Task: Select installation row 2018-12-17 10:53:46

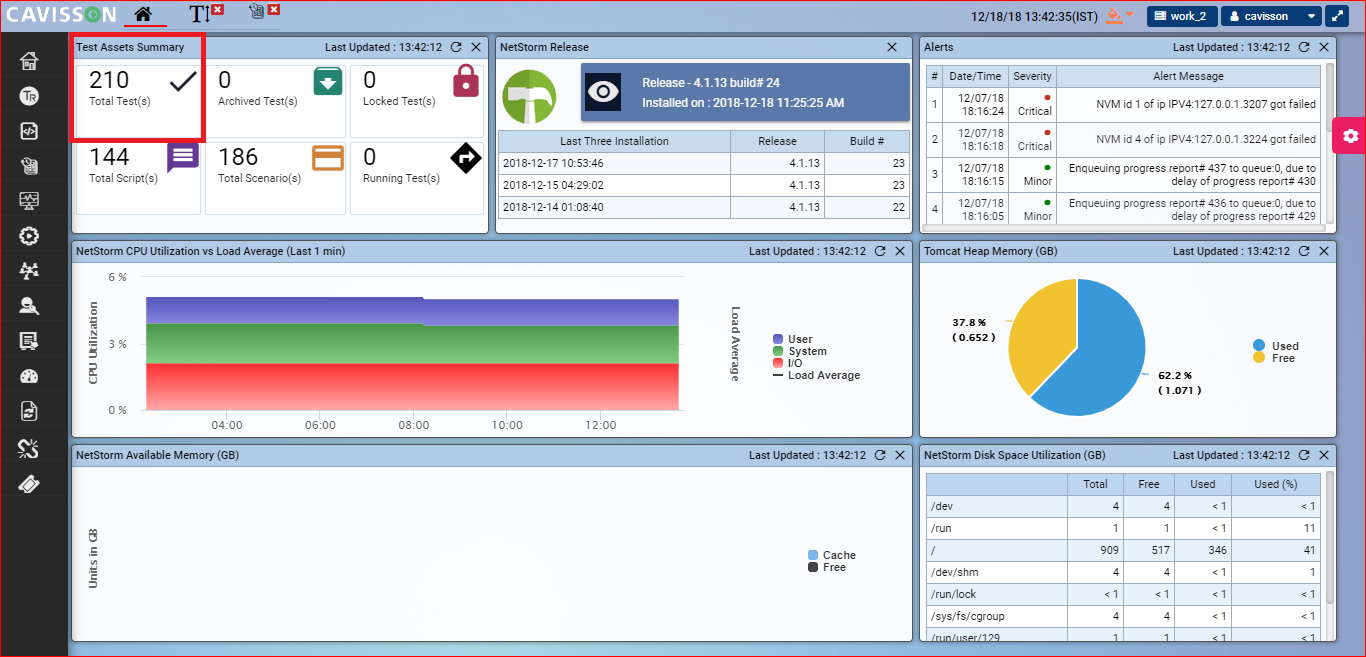Action: pos(704,163)
